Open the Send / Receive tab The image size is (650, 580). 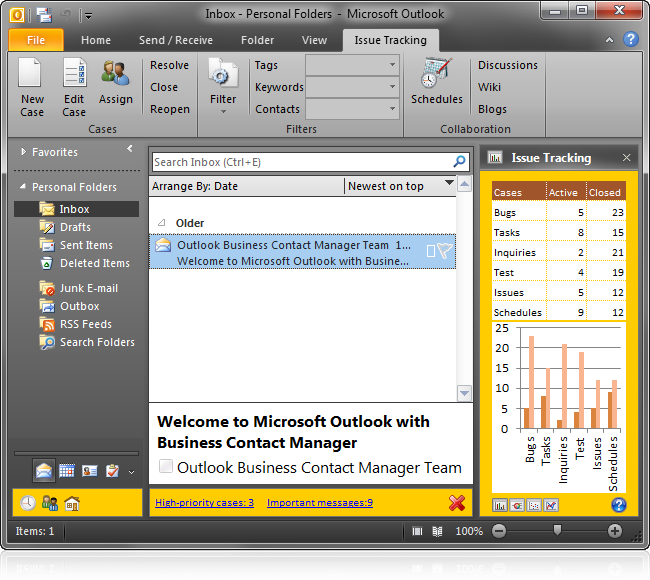coord(176,40)
